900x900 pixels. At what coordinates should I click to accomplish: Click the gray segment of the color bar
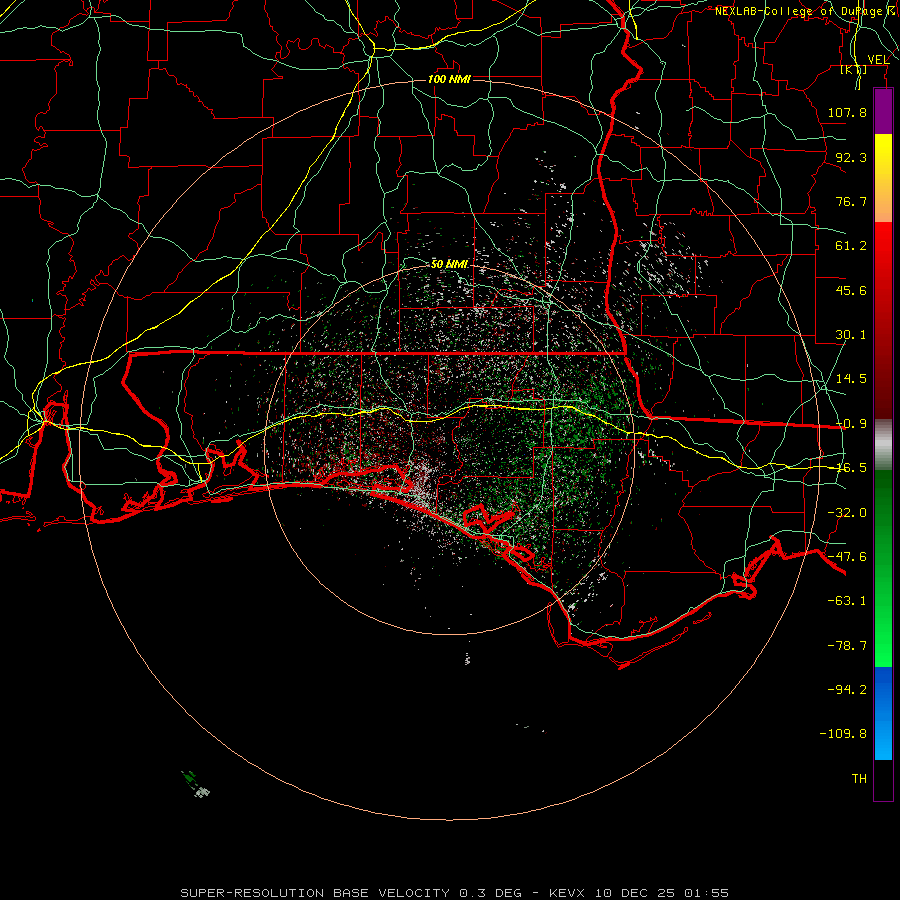tap(883, 445)
